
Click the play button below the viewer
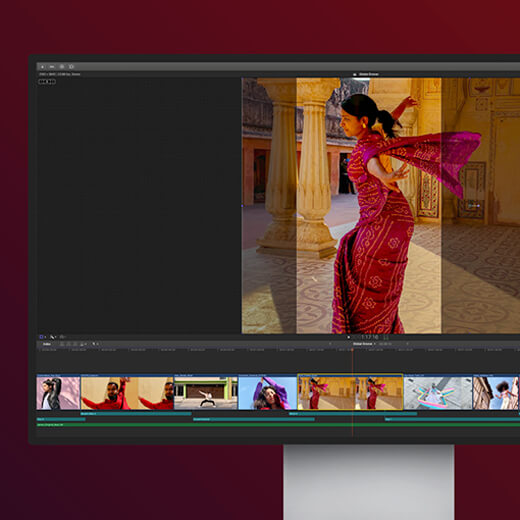(349, 337)
